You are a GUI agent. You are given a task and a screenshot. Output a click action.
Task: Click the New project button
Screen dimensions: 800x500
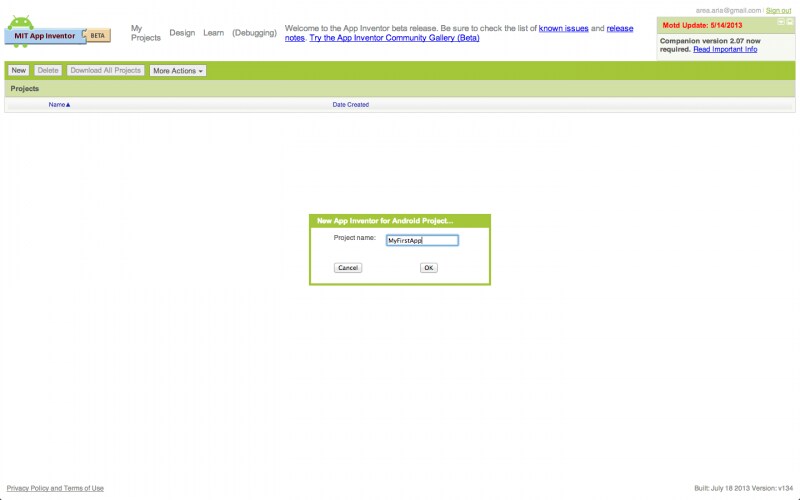[x=18, y=71]
